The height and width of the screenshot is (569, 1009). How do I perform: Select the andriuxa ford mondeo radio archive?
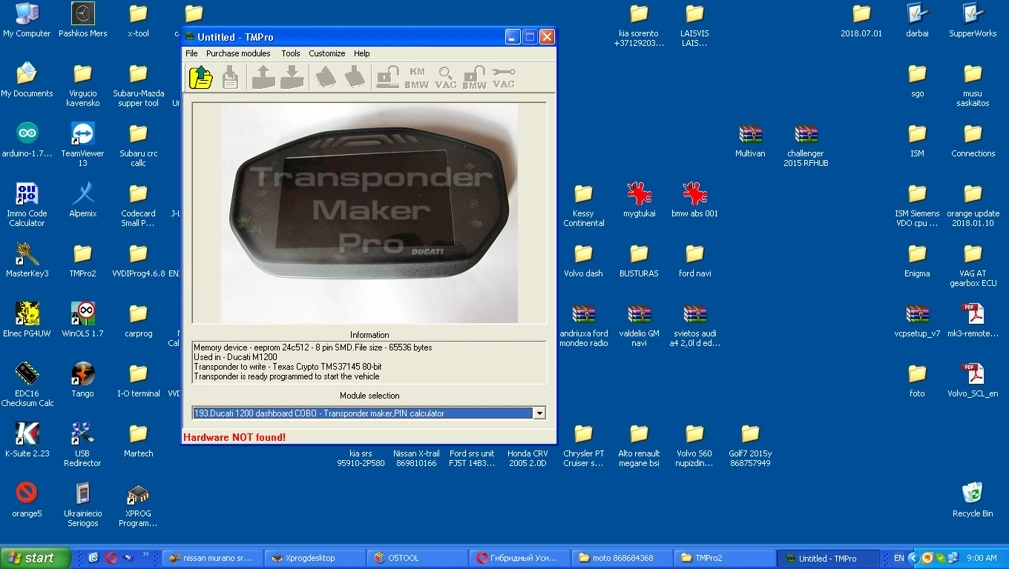tap(584, 324)
